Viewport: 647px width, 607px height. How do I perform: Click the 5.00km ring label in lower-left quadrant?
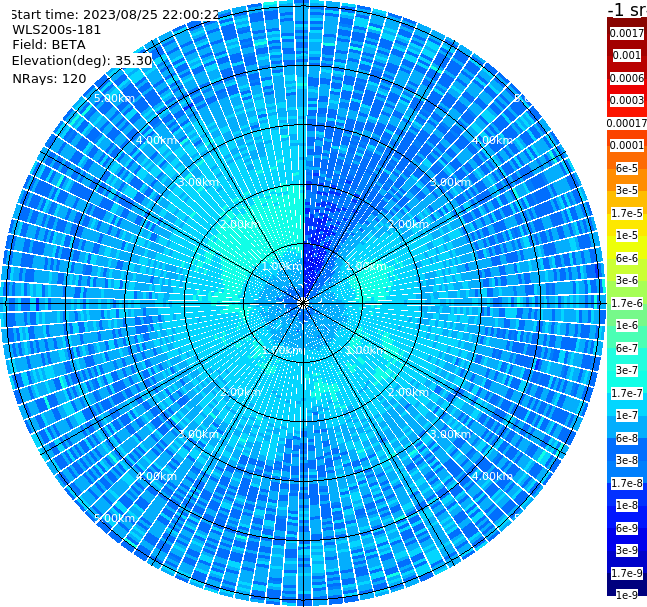pyautogui.click(x=114, y=518)
